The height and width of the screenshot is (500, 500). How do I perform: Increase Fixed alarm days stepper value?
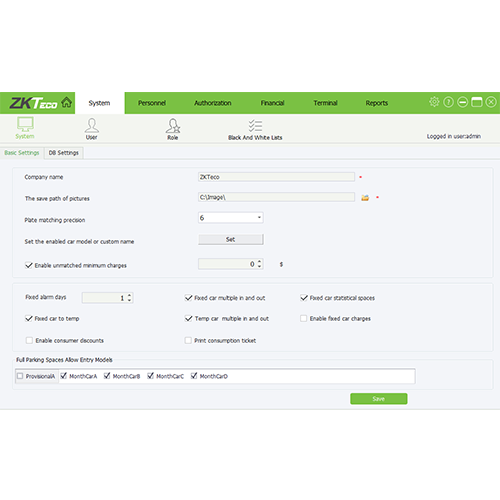tap(130, 295)
